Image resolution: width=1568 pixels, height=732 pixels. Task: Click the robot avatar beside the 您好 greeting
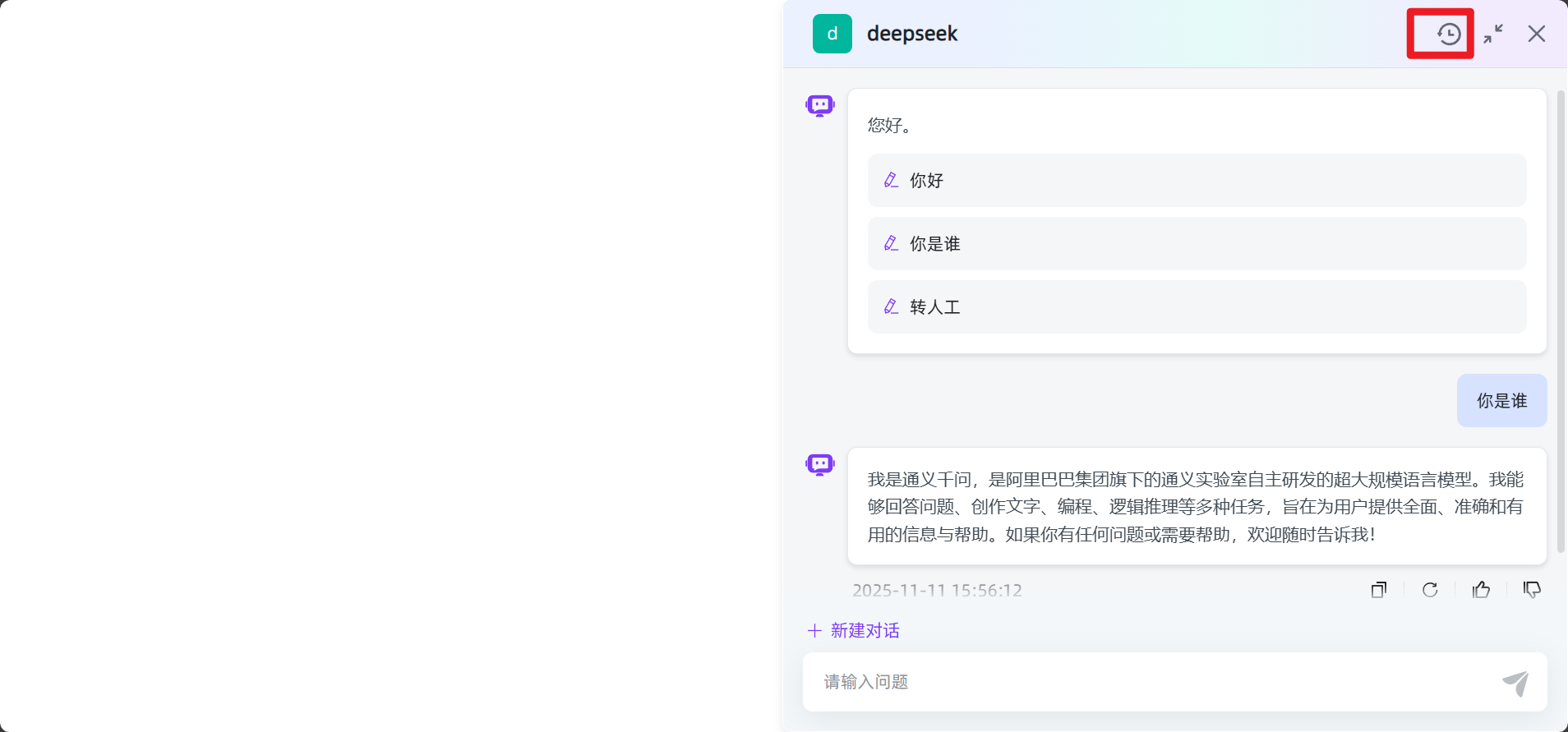pos(819,105)
